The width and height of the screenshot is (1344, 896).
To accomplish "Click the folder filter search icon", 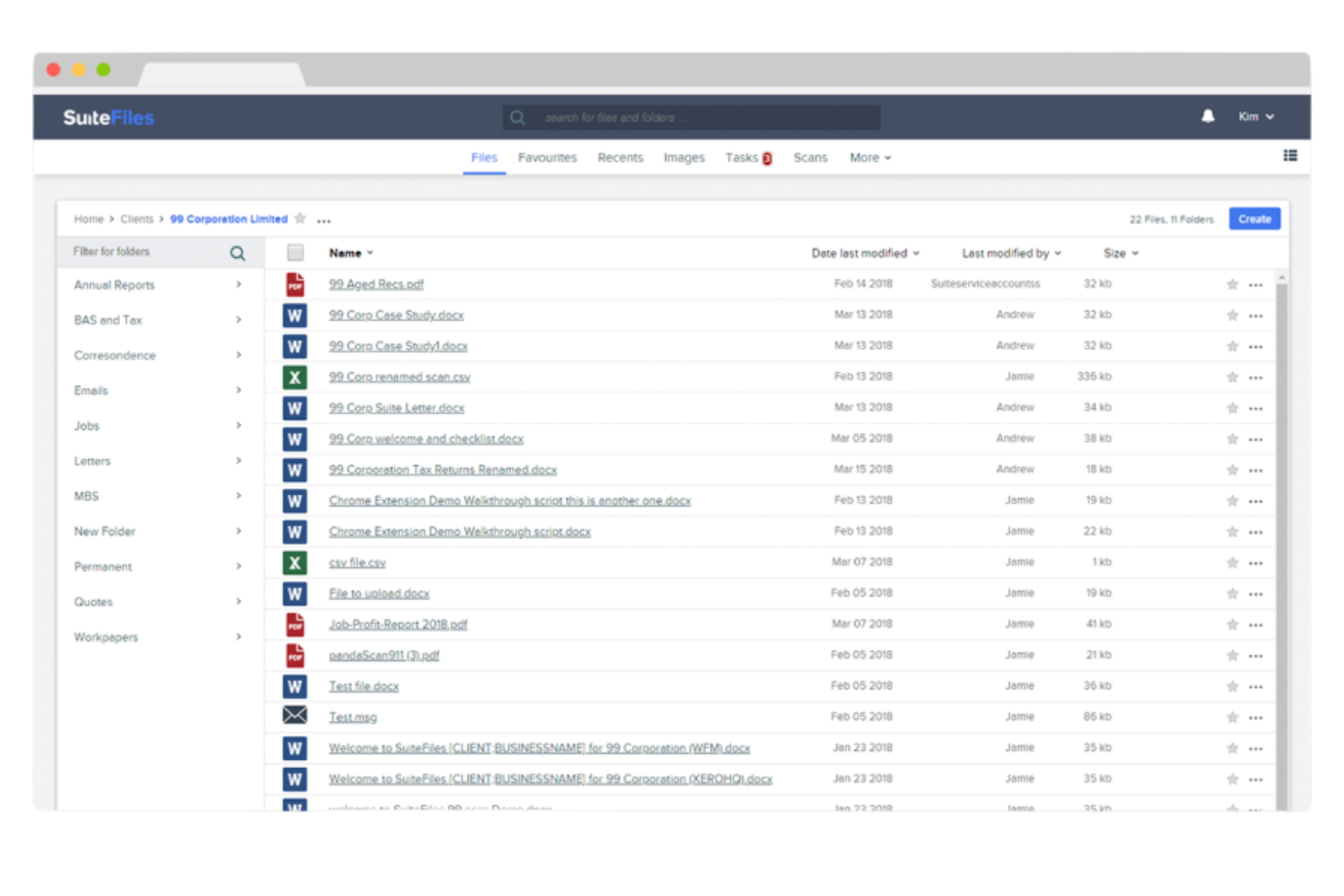I will (237, 253).
